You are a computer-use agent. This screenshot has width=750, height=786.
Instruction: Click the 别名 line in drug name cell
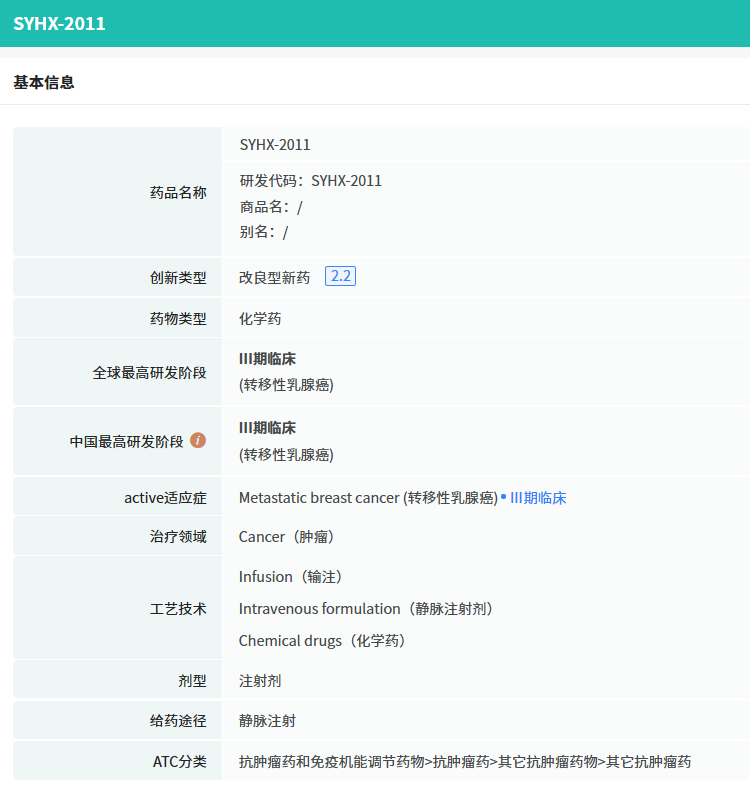[x=263, y=232]
